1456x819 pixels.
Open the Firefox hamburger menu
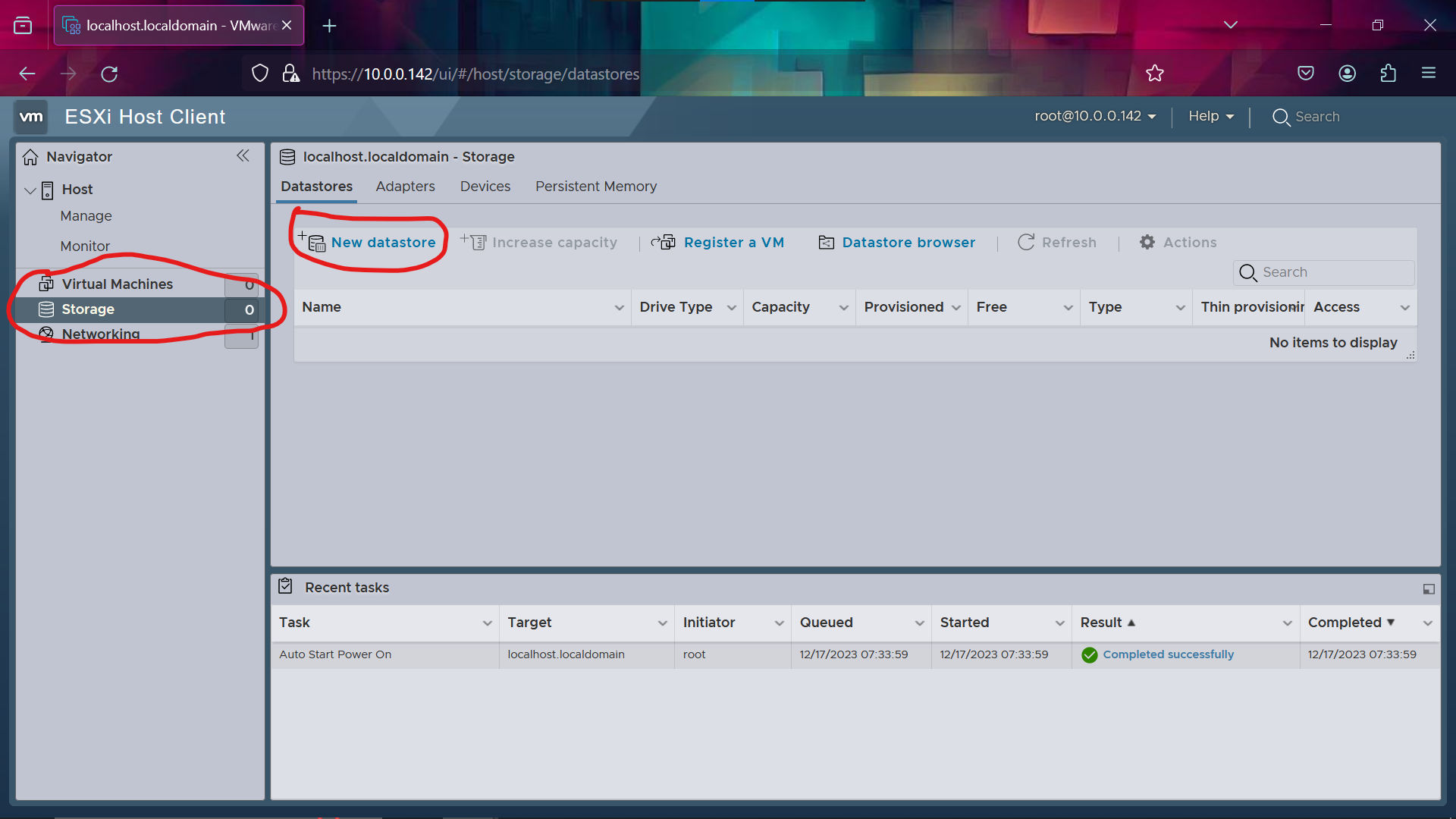click(1429, 73)
